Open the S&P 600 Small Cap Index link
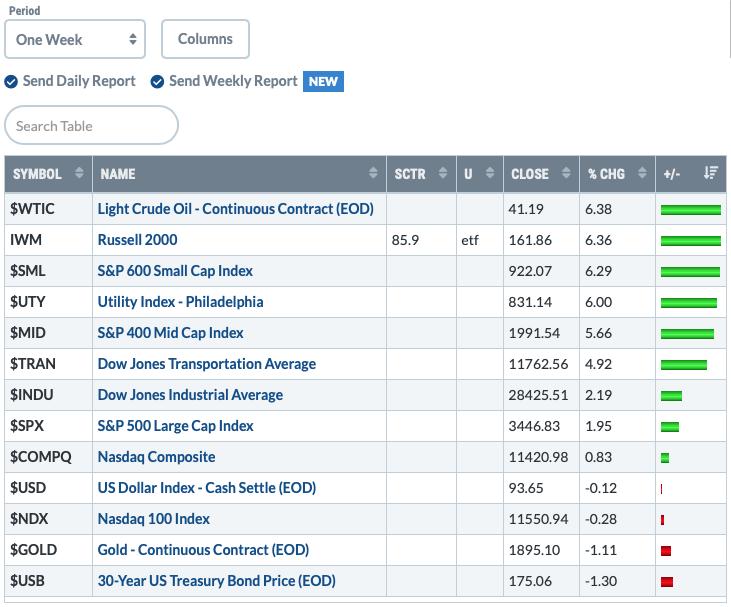The height and width of the screenshot is (607, 731). click(x=175, y=271)
